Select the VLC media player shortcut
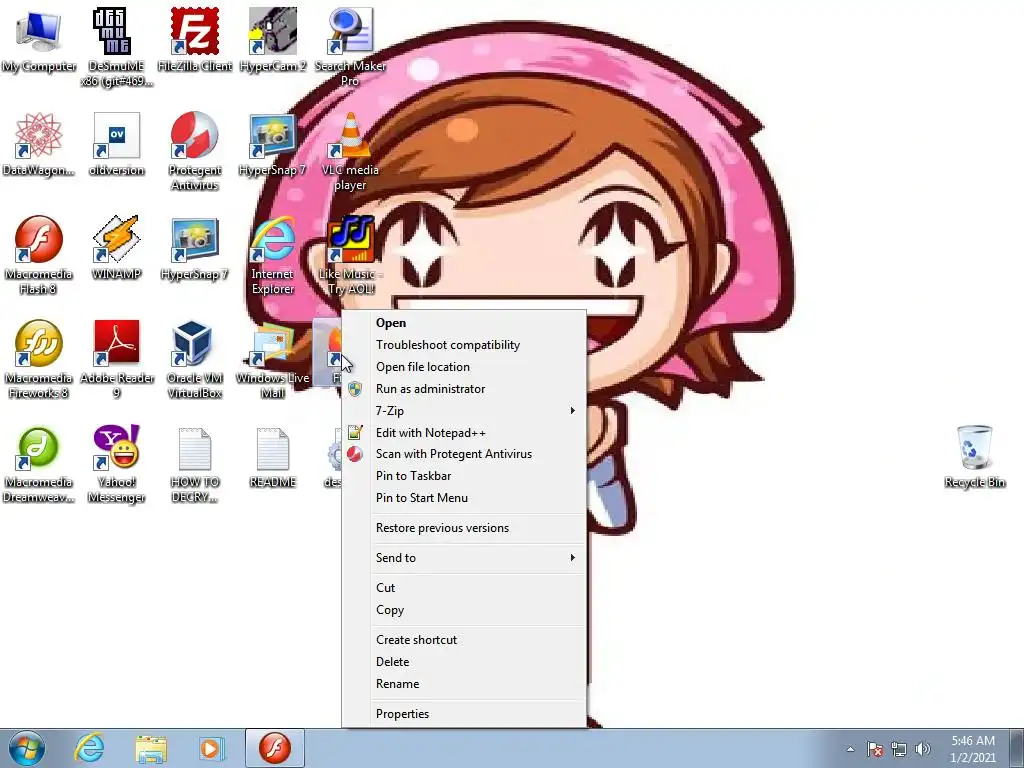This screenshot has height=768, width=1024. tap(350, 152)
